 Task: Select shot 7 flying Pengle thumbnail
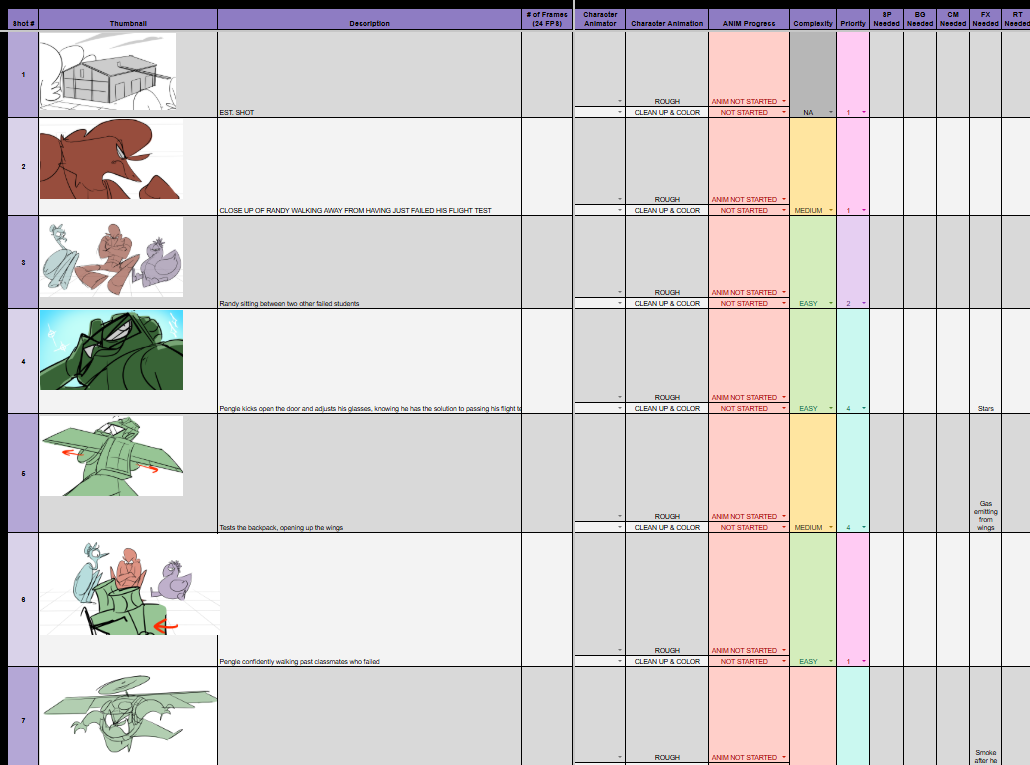(128, 716)
